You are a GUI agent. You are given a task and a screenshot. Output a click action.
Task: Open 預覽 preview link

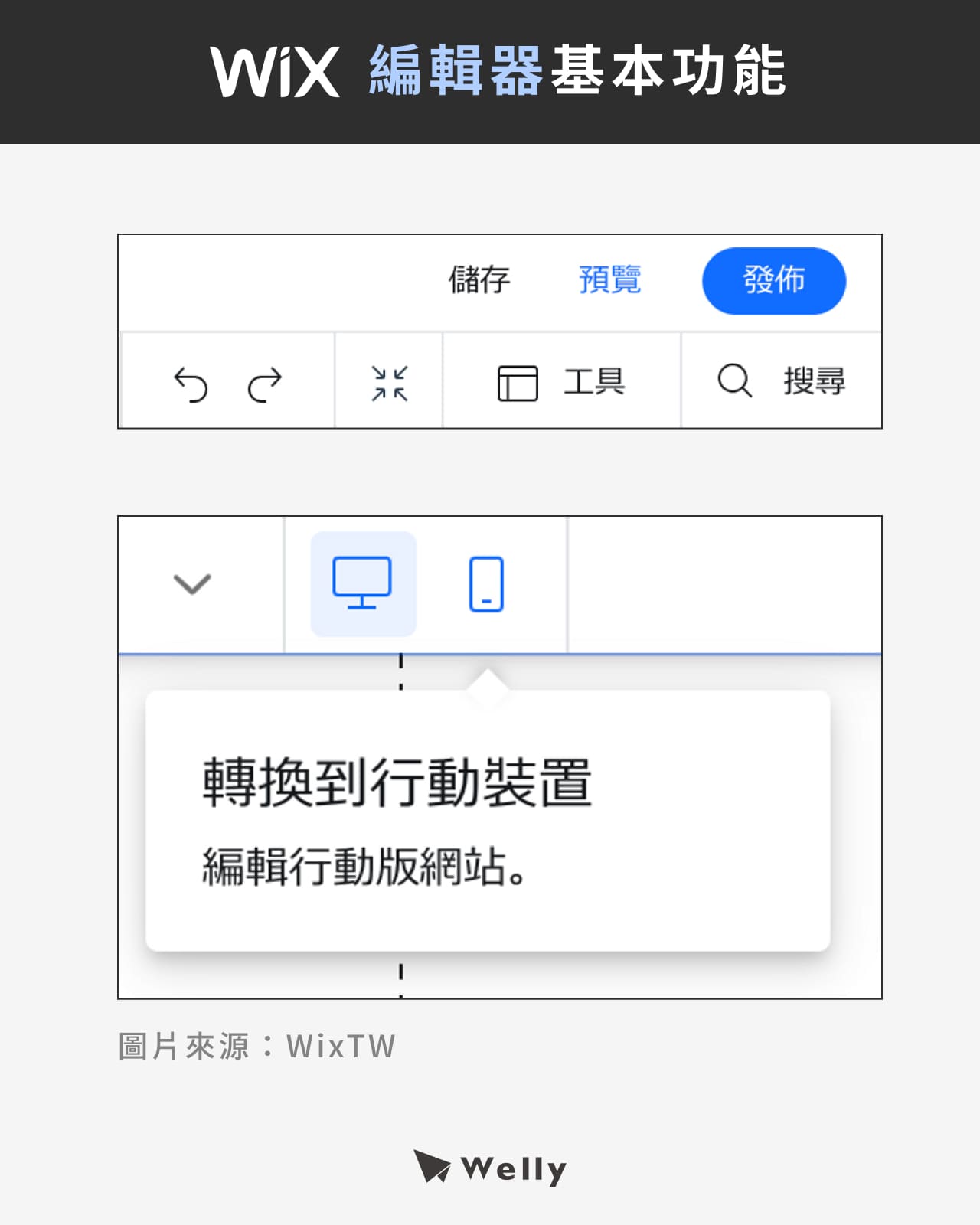tap(609, 279)
